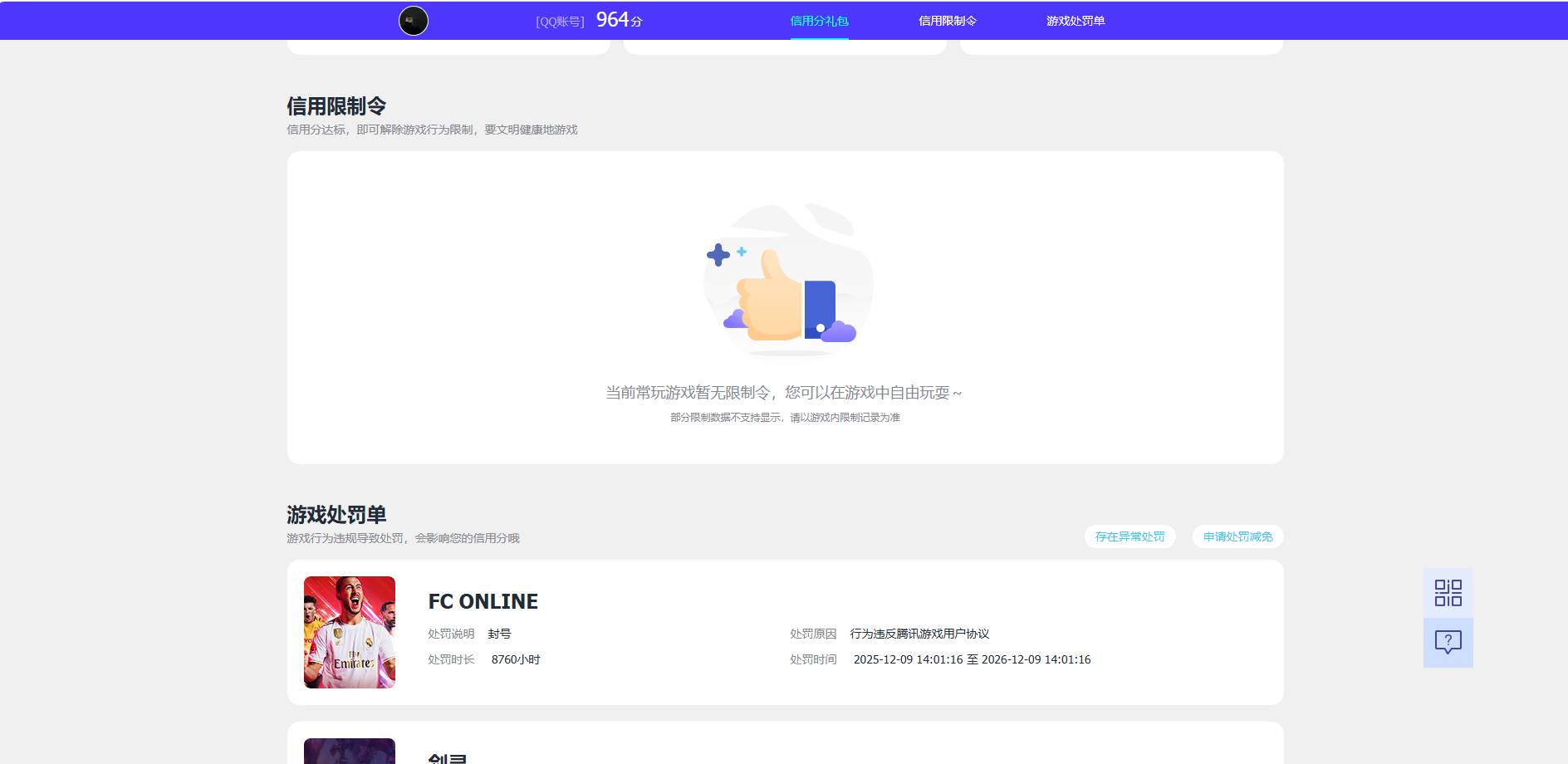Click the 964分 credit score
The height and width of the screenshot is (764, 1568).
tap(620, 20)
